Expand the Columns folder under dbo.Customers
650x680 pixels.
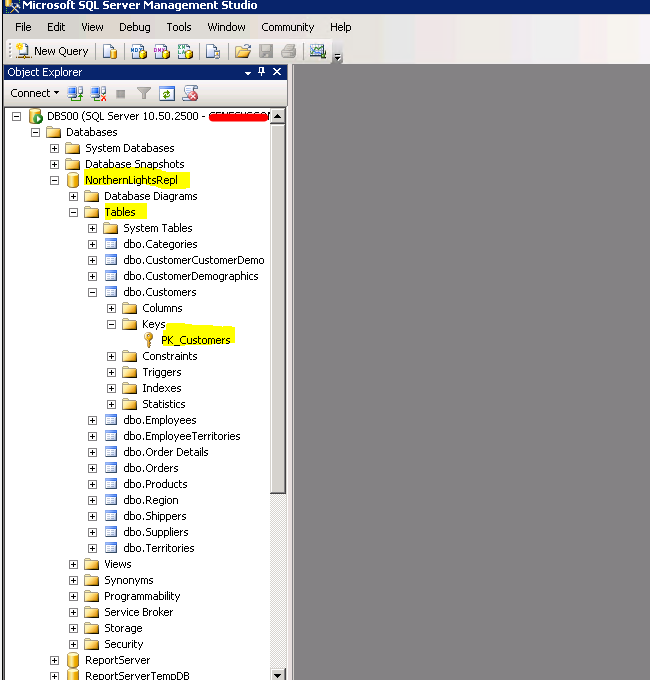pos(112,308)
